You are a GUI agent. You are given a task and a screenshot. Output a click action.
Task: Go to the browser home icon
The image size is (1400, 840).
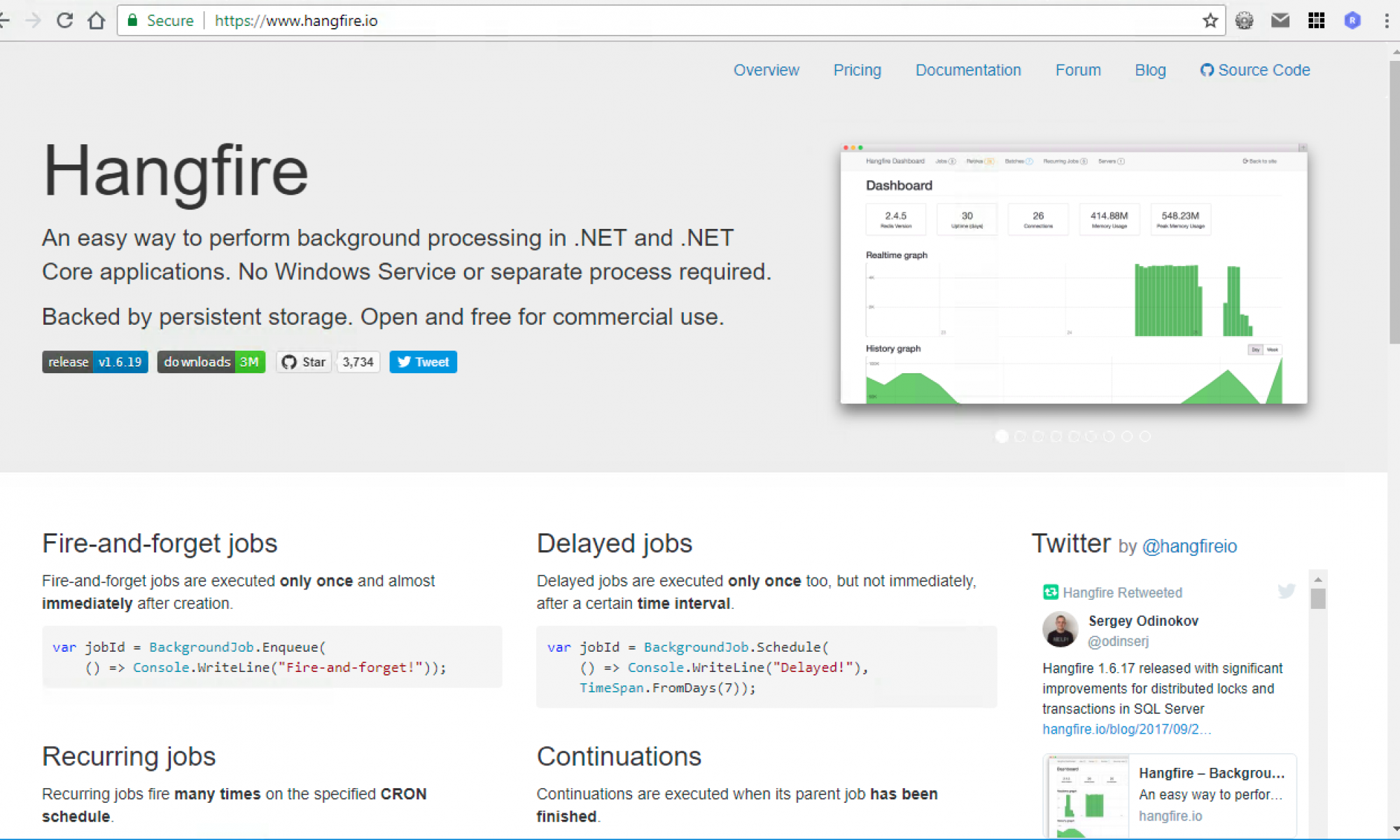[97, 20]
